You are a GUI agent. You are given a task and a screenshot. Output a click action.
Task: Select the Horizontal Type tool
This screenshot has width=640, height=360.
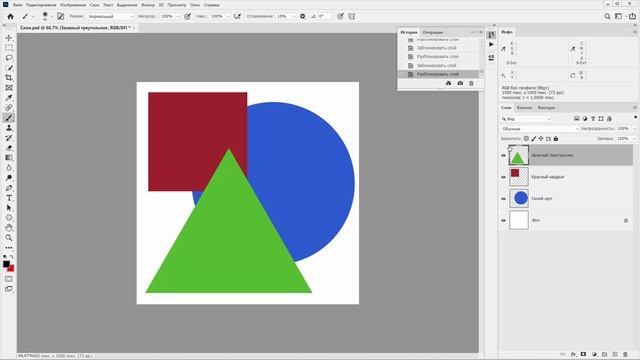tap(9, 198)
